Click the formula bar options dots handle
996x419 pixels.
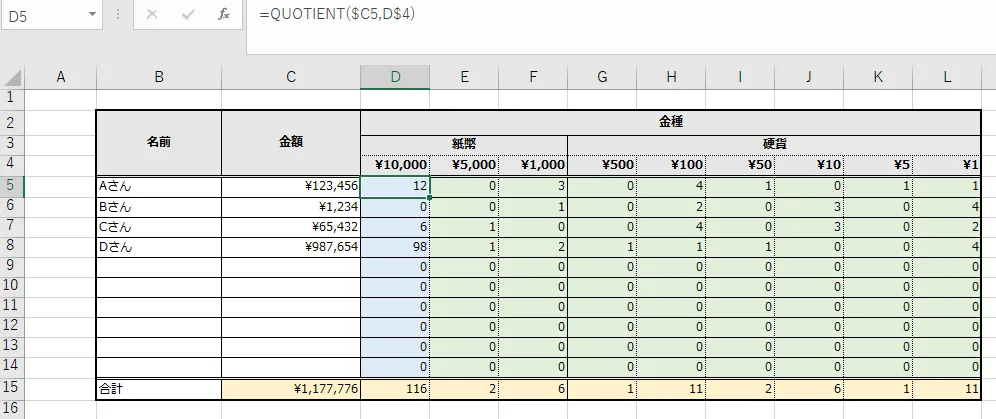click(118, 15)
